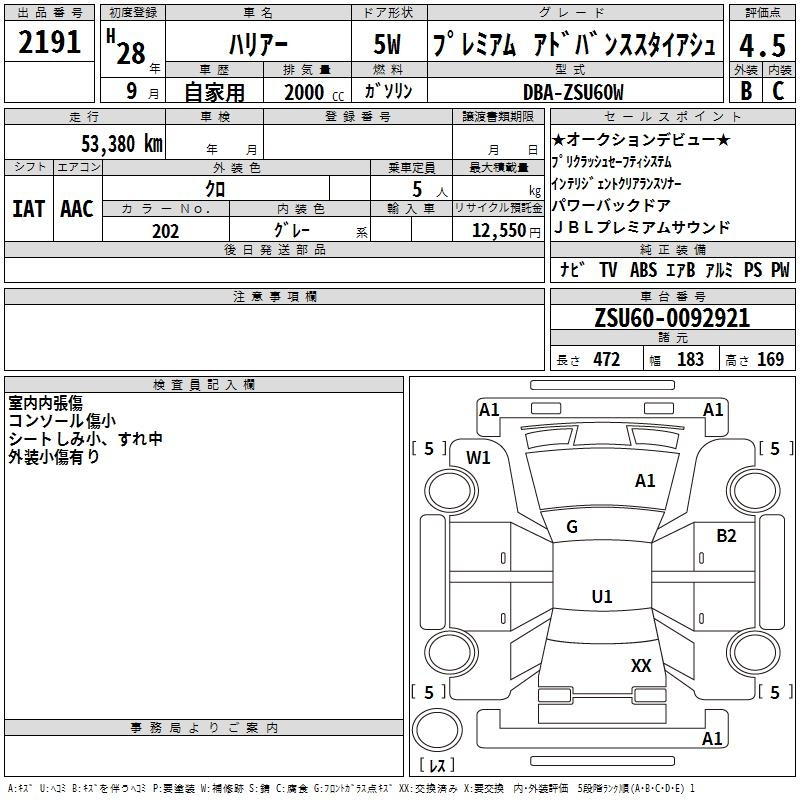Click the レス marker below the car diagram
The width and height of the screenshot is (800, 800).
tap(437, 765)
